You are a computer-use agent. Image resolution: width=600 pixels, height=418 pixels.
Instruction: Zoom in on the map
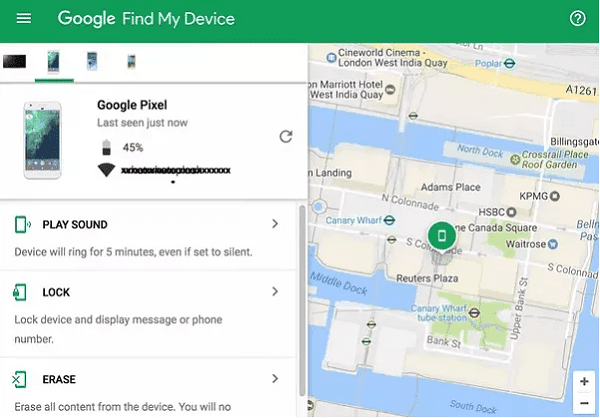[584, 381]
